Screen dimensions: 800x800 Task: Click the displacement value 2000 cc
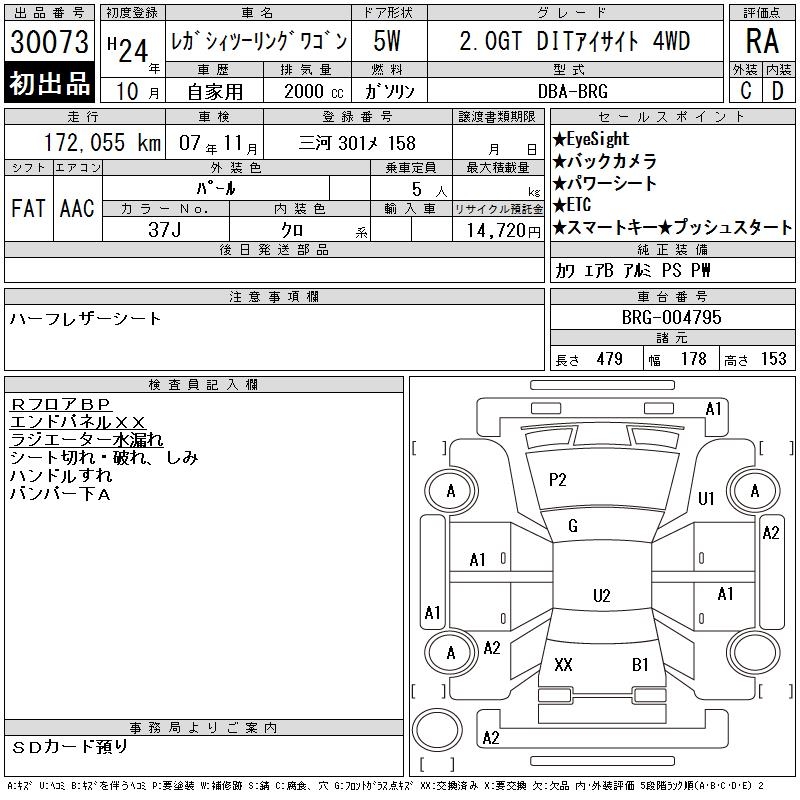tap(314, 92)
